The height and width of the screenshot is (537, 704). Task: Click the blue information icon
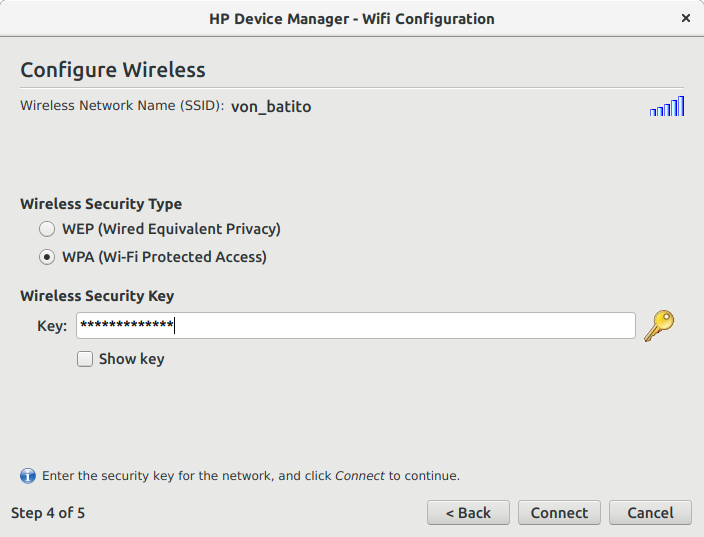coord(28,476)
